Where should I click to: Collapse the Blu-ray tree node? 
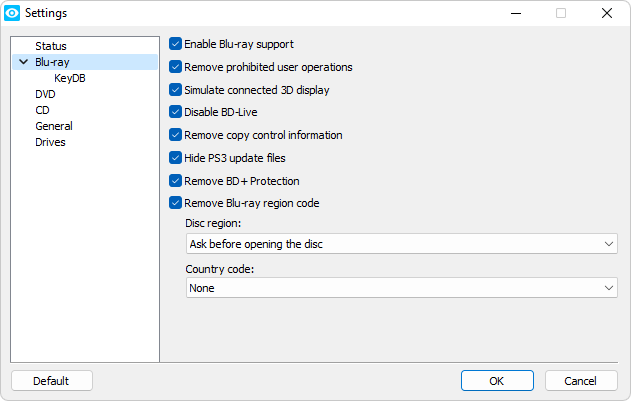22,62
